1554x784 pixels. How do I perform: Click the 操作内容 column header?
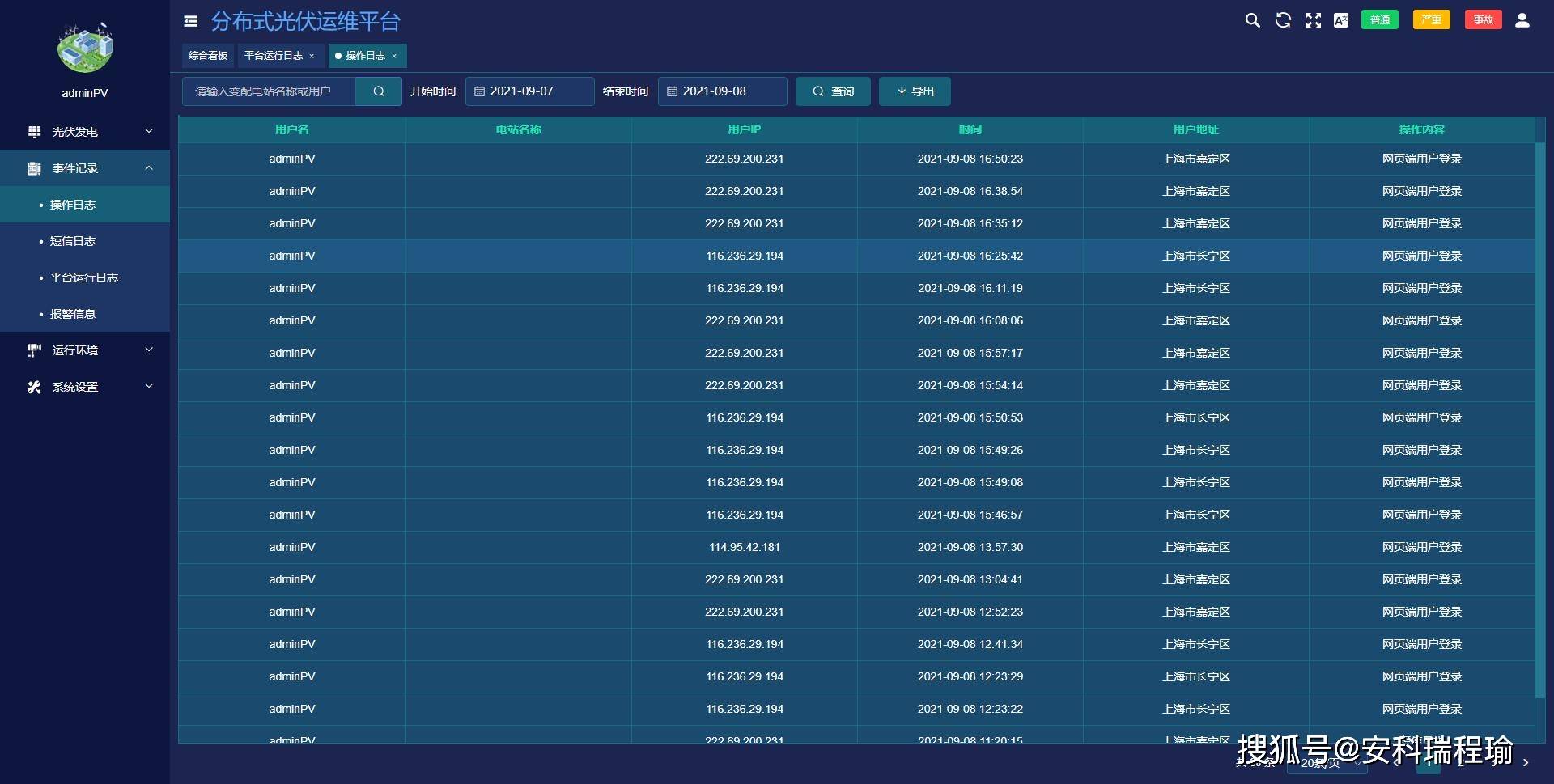tap(1421, 129)
